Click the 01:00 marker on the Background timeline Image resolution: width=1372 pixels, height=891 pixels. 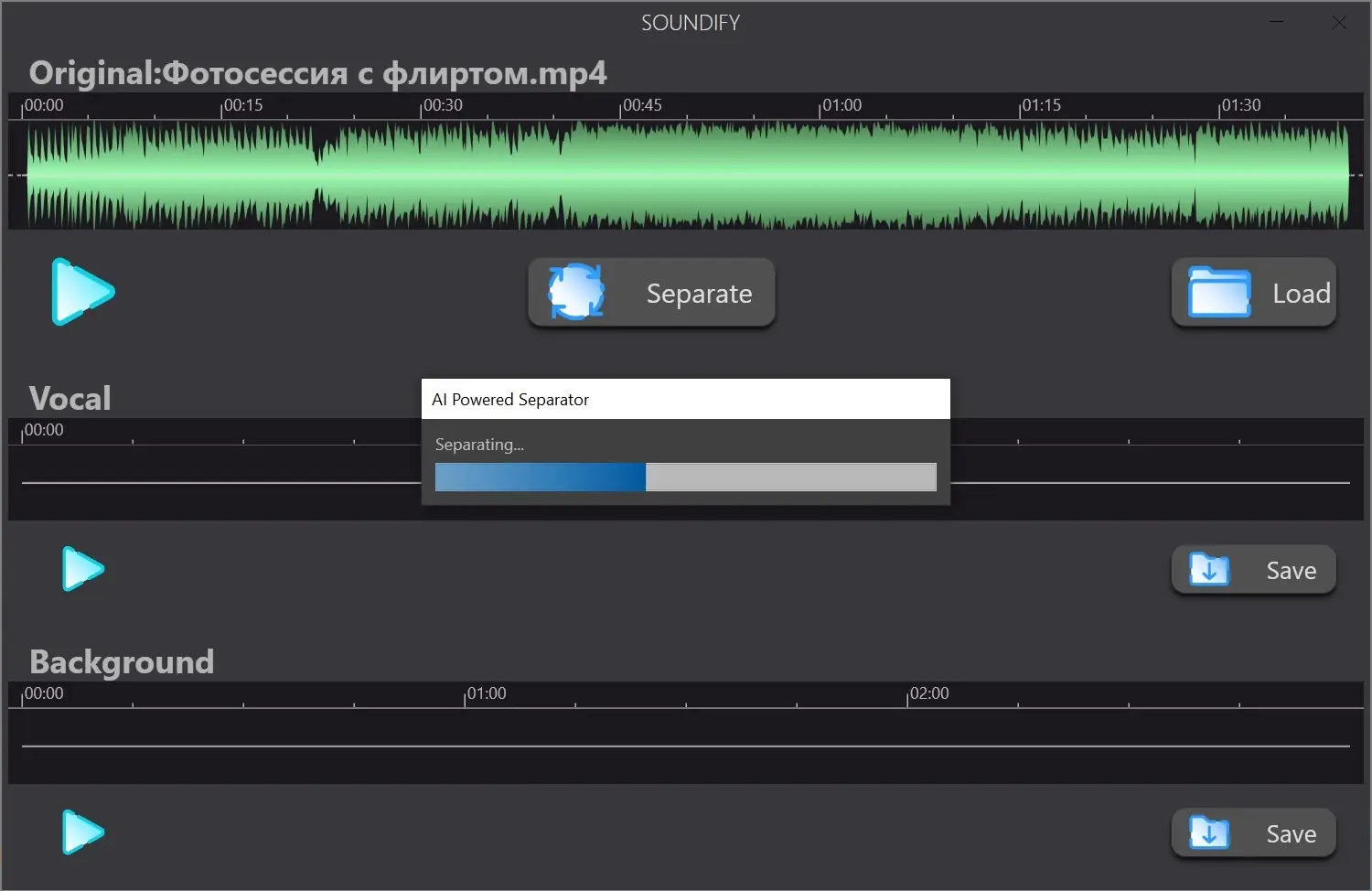485,693
